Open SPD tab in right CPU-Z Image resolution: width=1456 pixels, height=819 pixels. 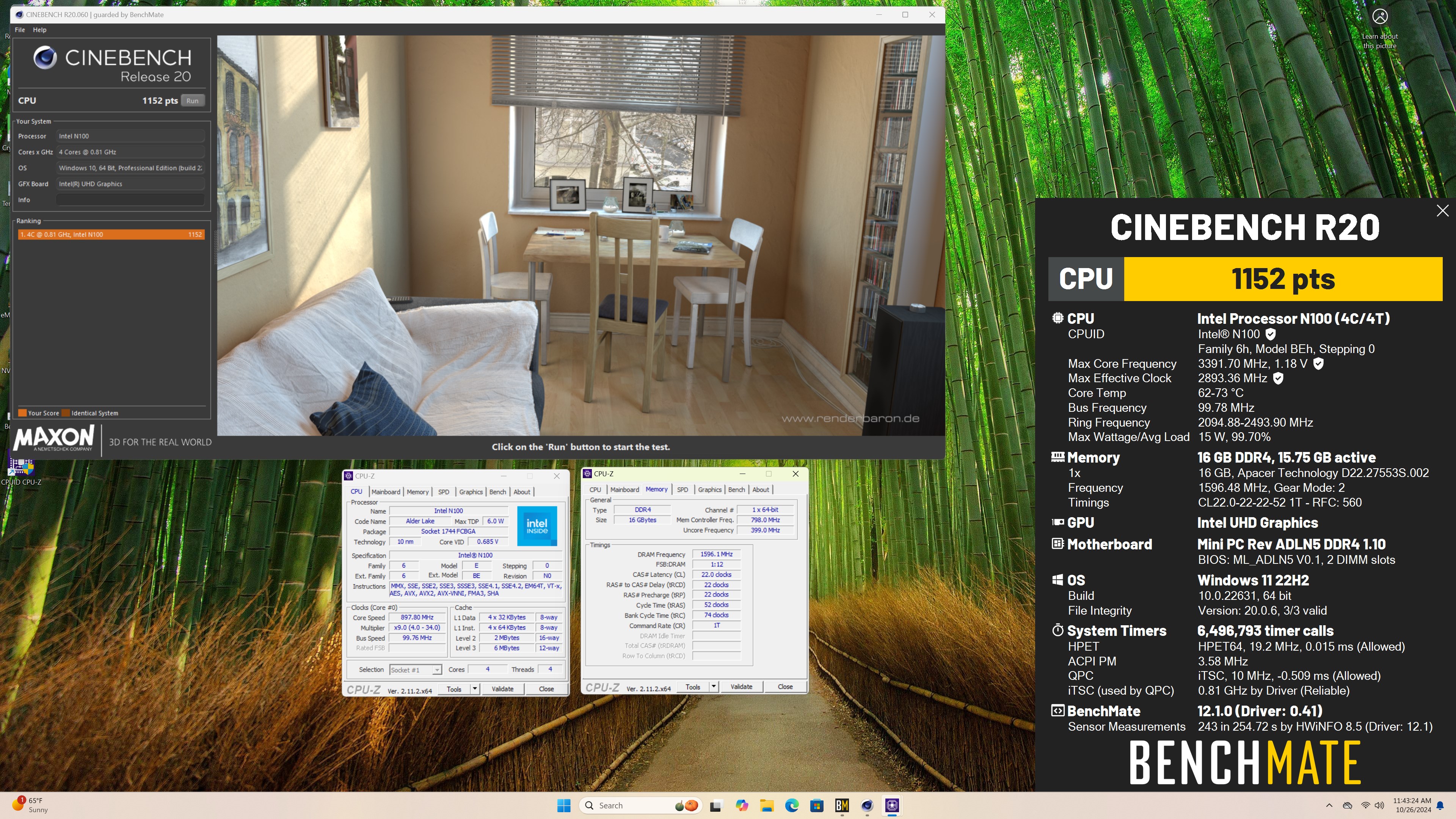[682, 490]
